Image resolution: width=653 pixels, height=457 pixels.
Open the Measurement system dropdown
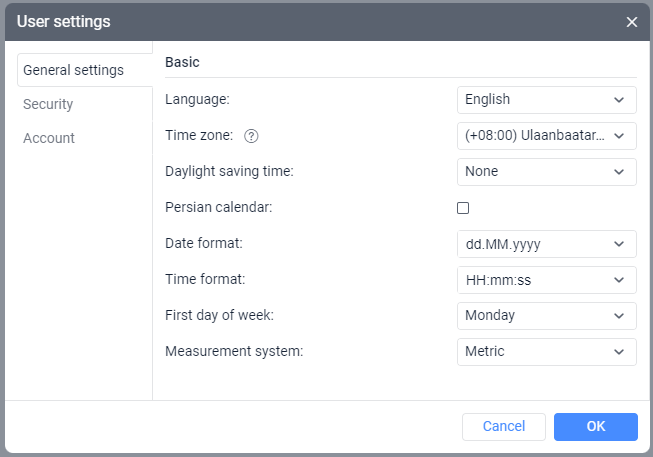pos(546,352)
